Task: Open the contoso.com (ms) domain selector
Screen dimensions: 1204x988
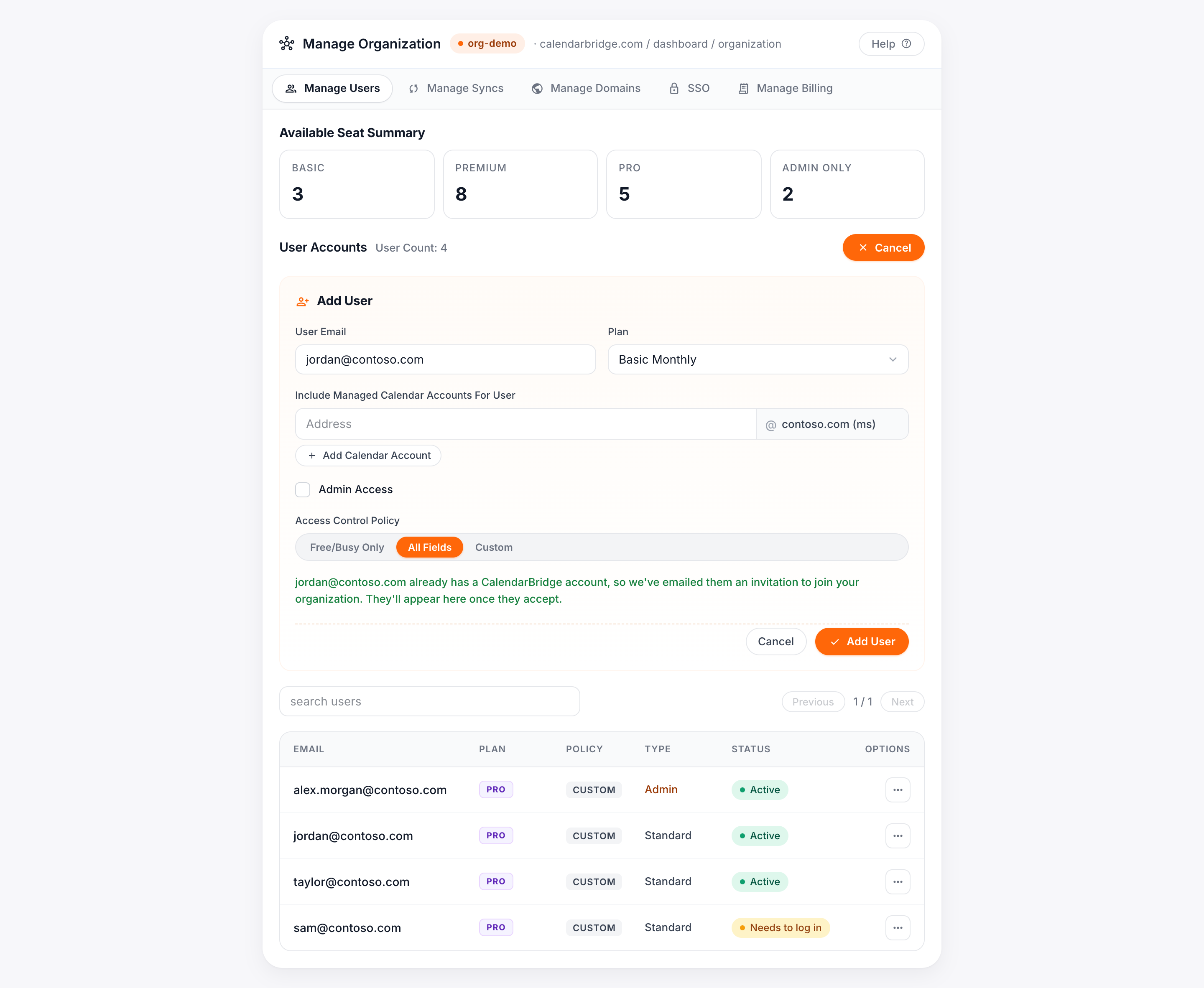Action: click(832, 424)
